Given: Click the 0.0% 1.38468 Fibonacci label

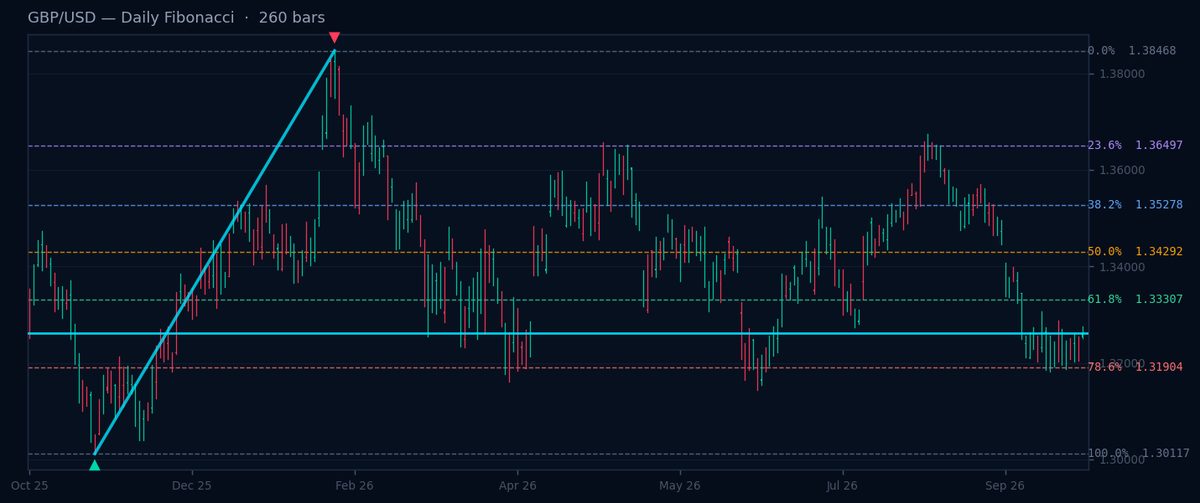Looking at the screenshot, I should tap(1132, 51).
